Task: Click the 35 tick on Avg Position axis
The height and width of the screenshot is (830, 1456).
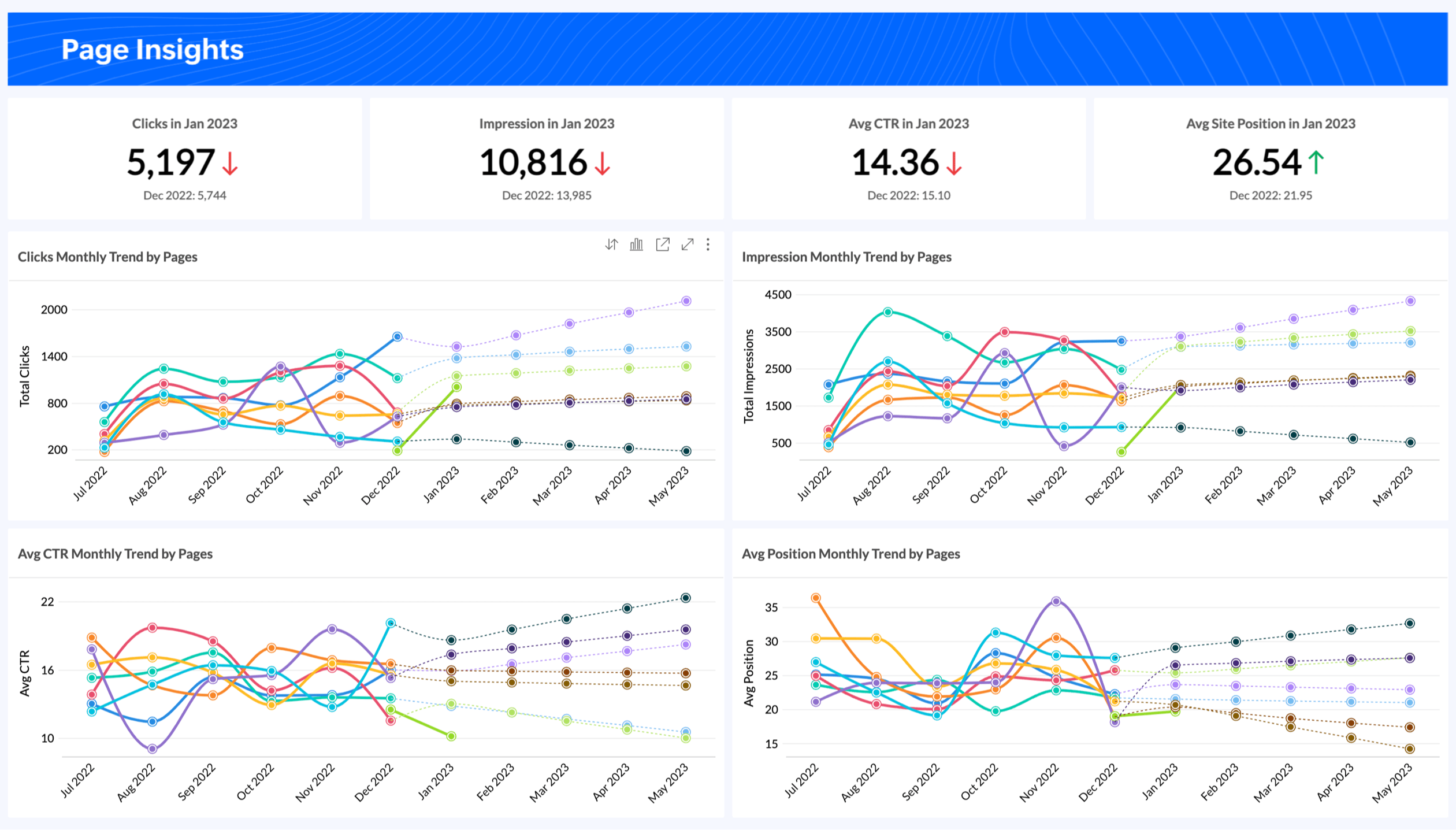Action: coord(771,608)
